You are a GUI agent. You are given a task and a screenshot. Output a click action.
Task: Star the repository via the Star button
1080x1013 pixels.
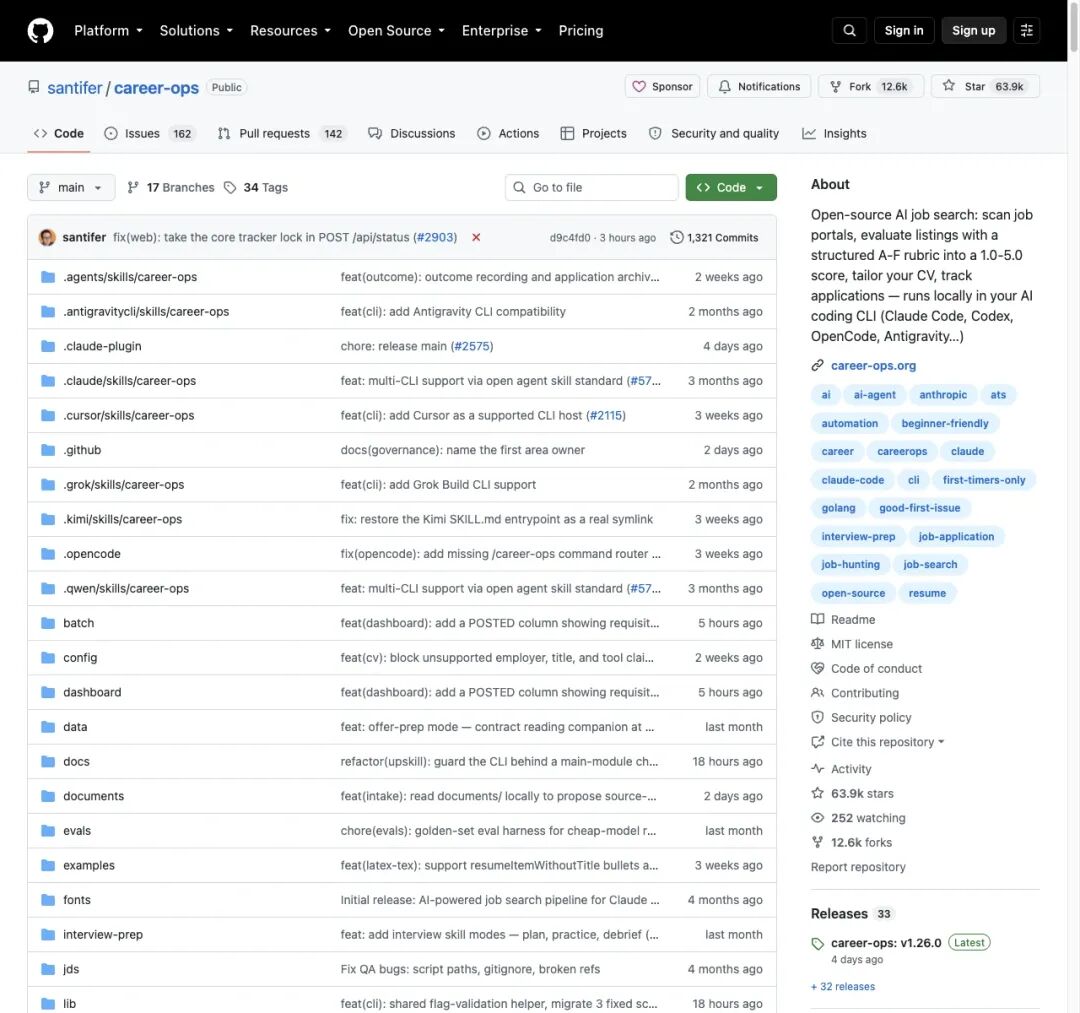point(985,86)
